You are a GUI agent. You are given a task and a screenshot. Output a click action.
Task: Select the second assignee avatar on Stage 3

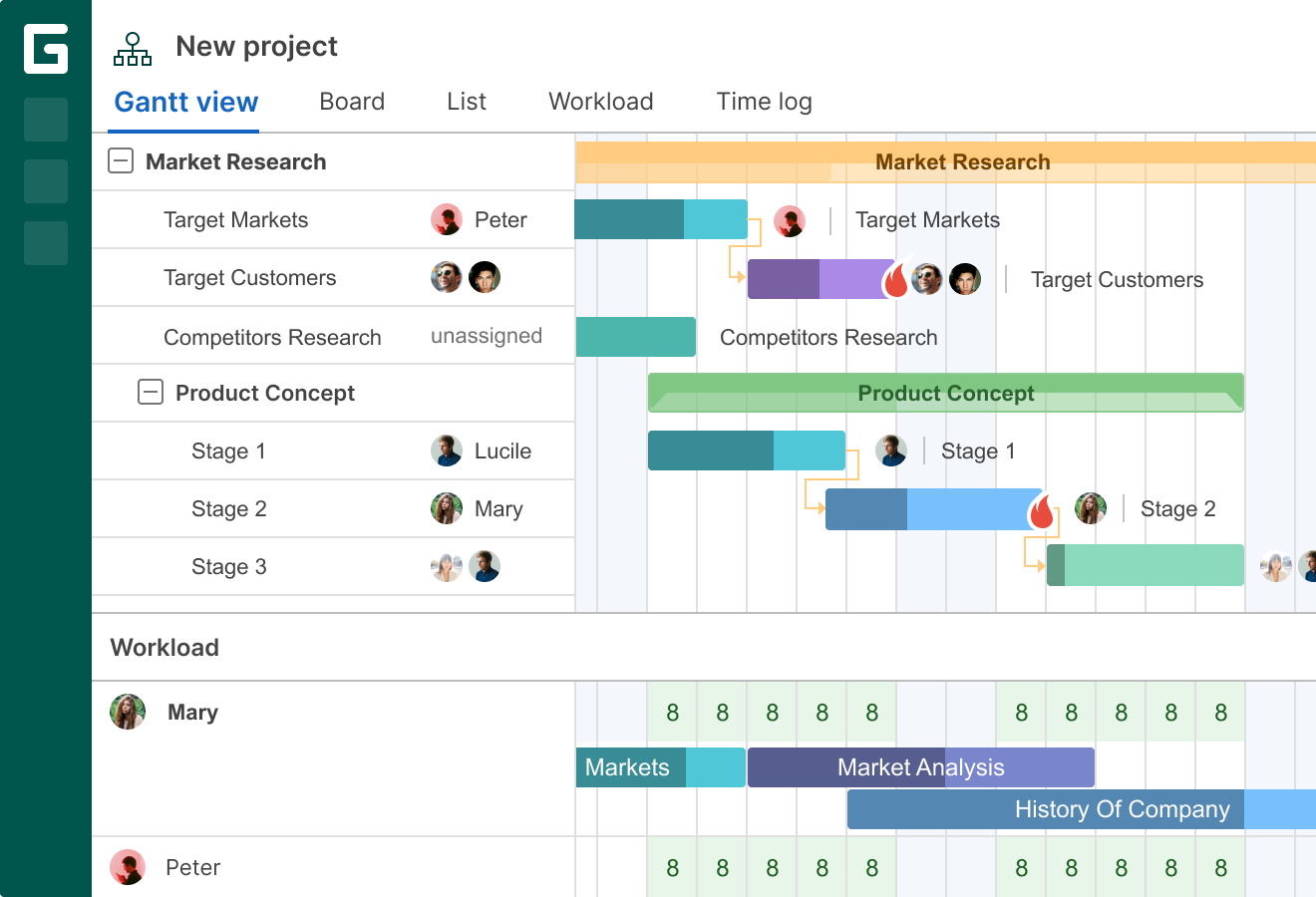[x=485, y=566]
